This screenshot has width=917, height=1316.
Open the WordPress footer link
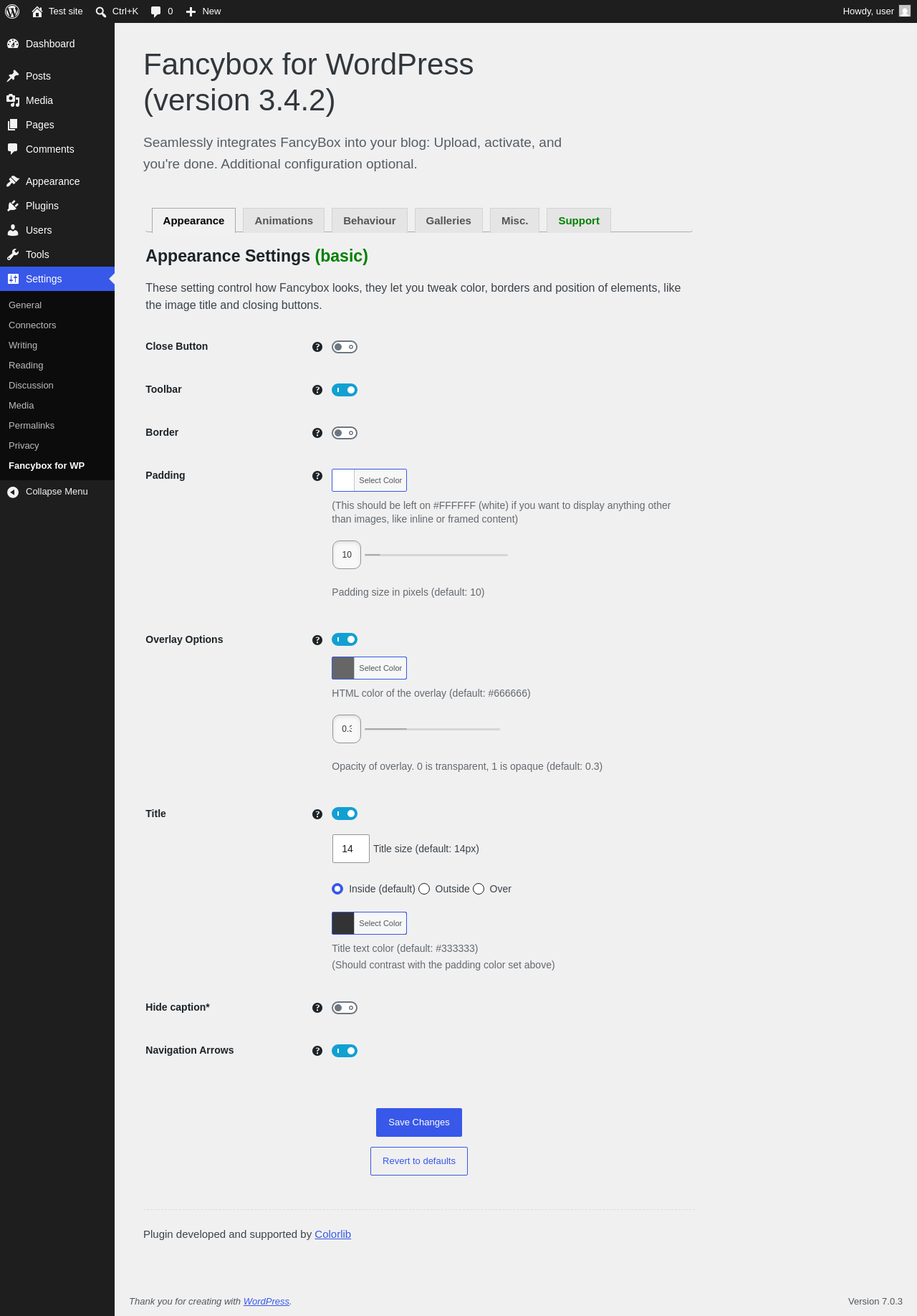point(267,1302)
